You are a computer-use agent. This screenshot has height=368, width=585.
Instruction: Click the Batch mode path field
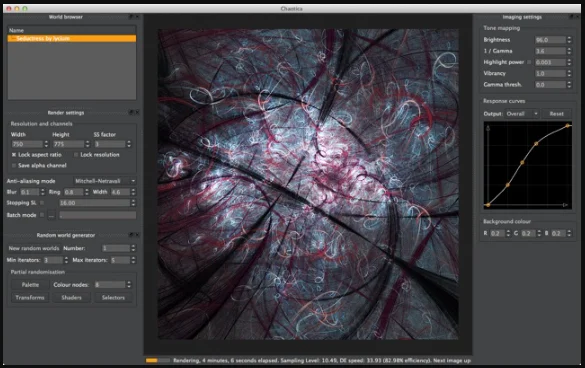(97, 215)
